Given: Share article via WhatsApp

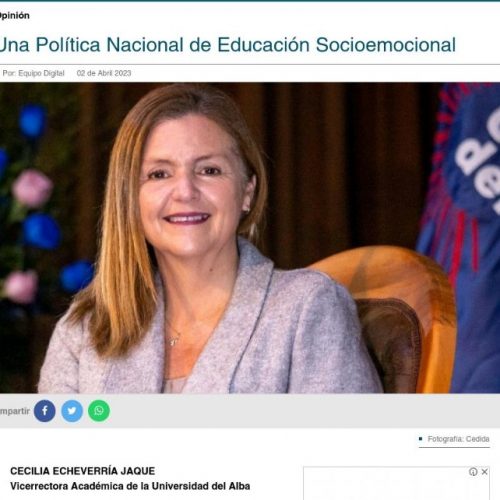Looking at the screenshot, I should [99, 411].
